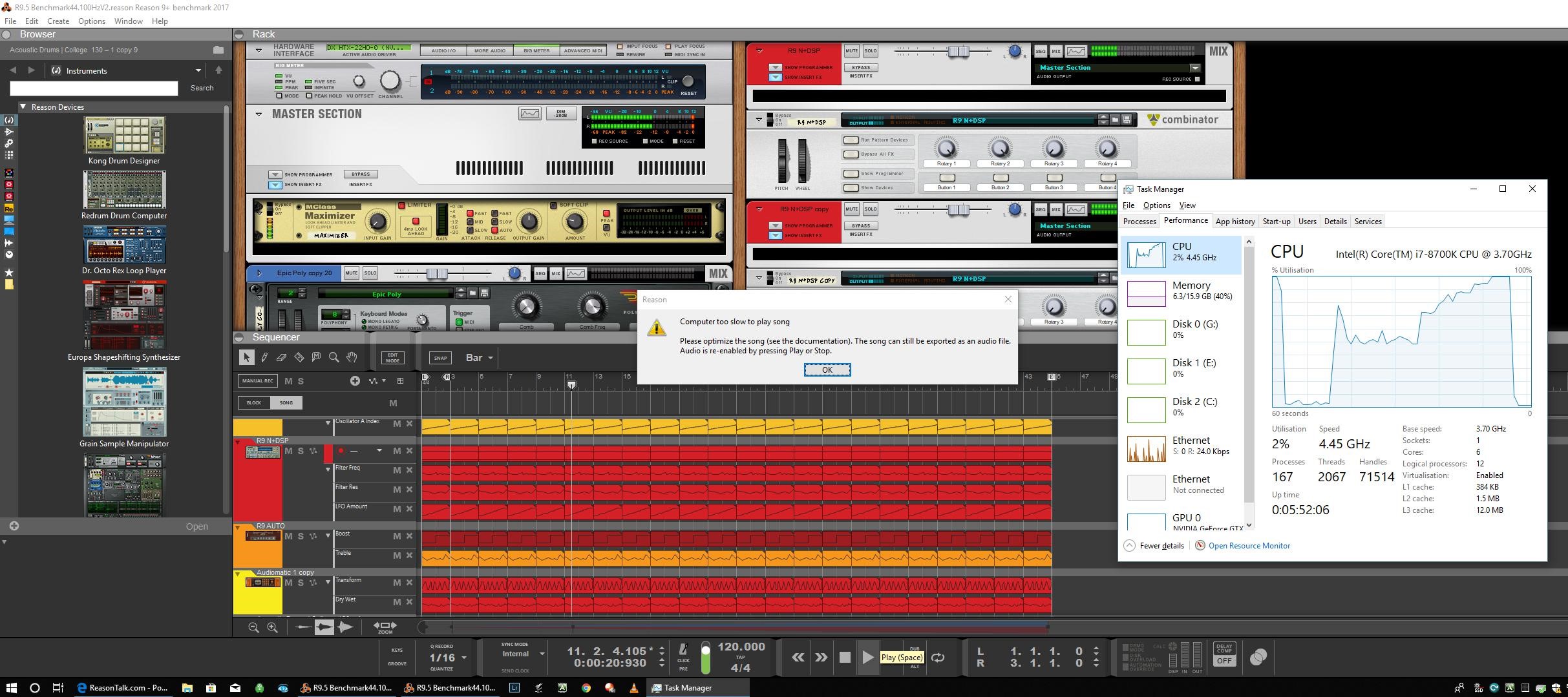Select the Mute tool in the sequencer
The height and width of the screenshot is (697, 1568).
[316, 357]
